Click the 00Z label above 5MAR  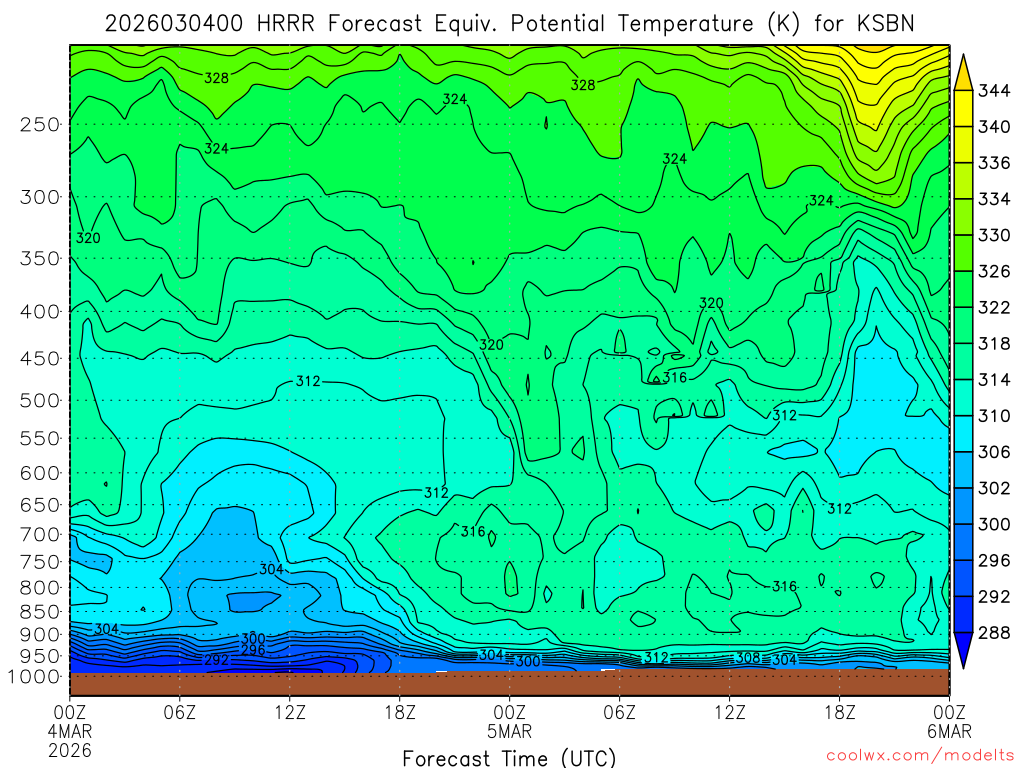509,712
